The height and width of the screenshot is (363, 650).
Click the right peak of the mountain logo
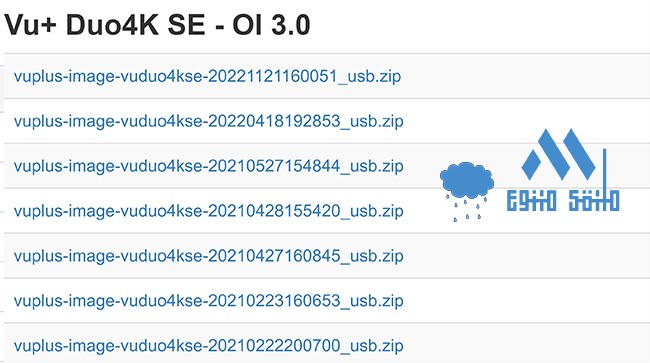click(579, 154)
